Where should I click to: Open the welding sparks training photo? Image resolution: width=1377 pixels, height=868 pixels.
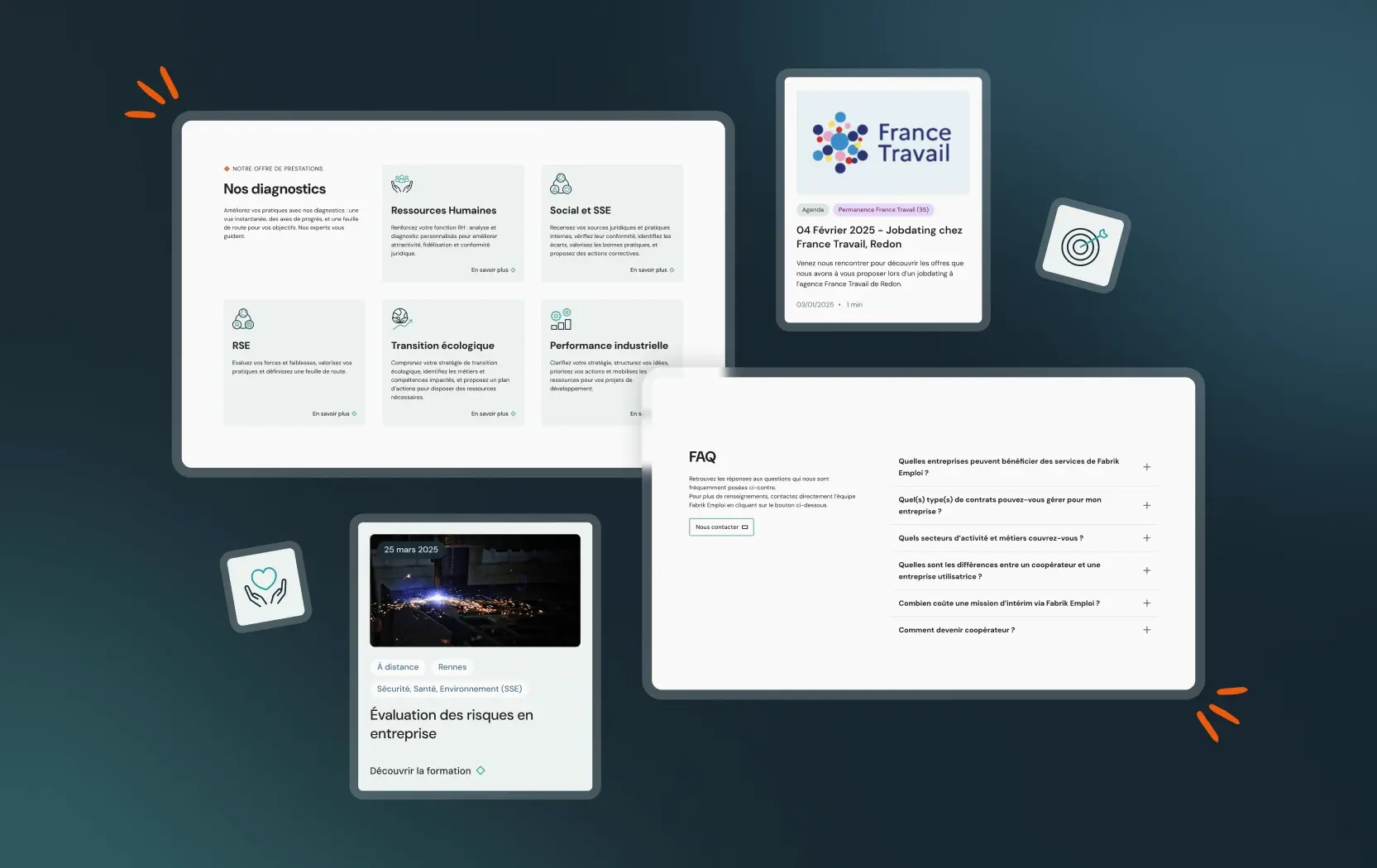click(x=475, y=590)
